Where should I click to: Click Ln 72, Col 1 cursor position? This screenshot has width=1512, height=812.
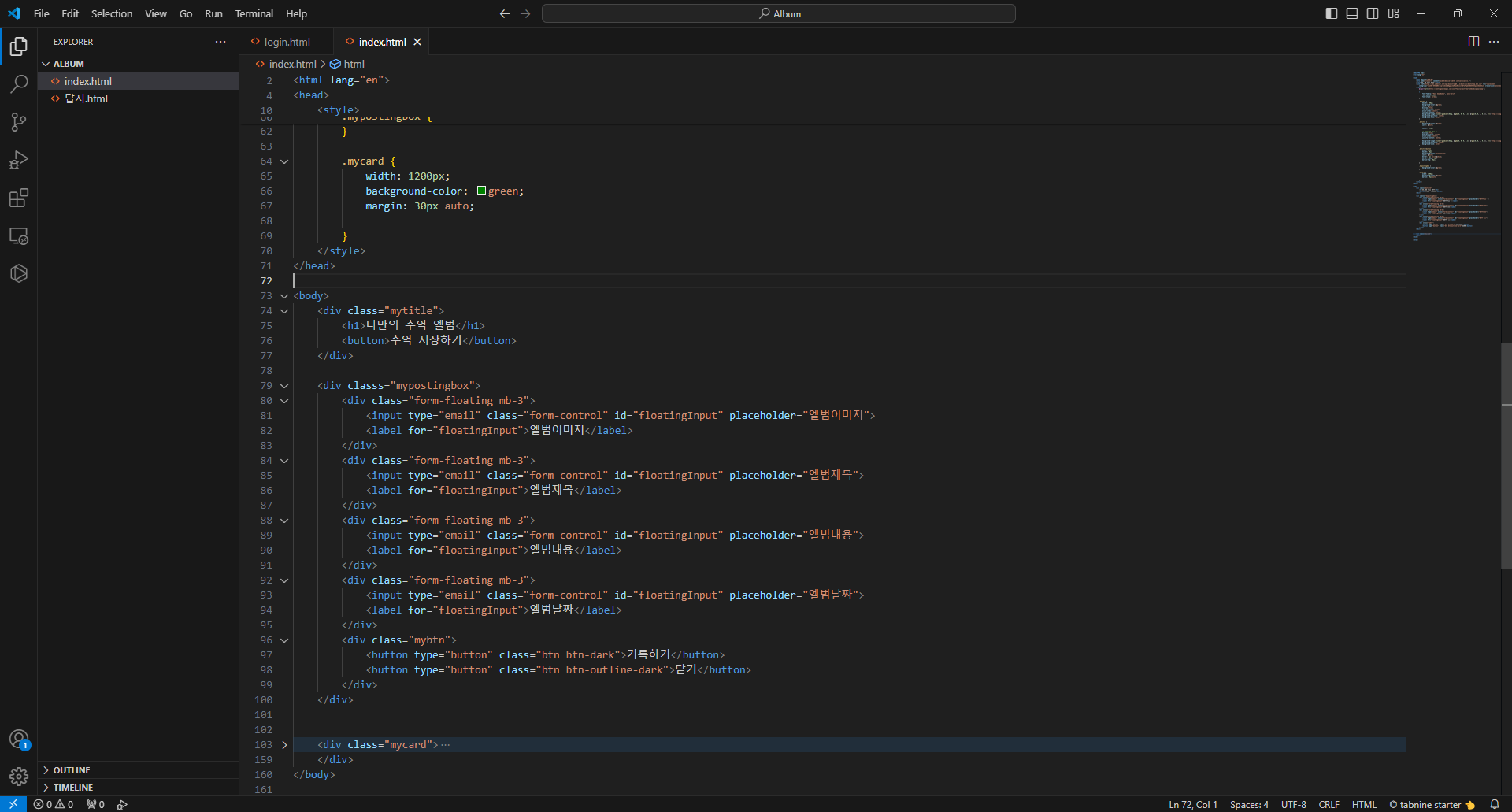tap(1193, 804)
